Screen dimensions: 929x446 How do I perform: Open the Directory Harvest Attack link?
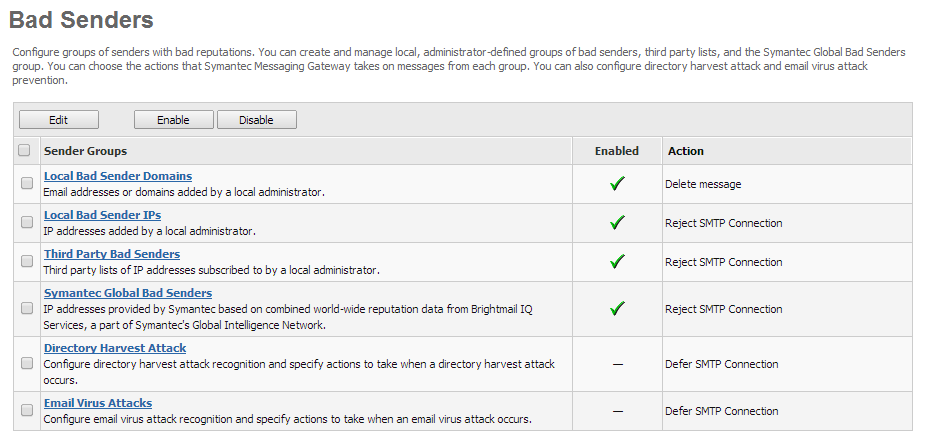115,348
